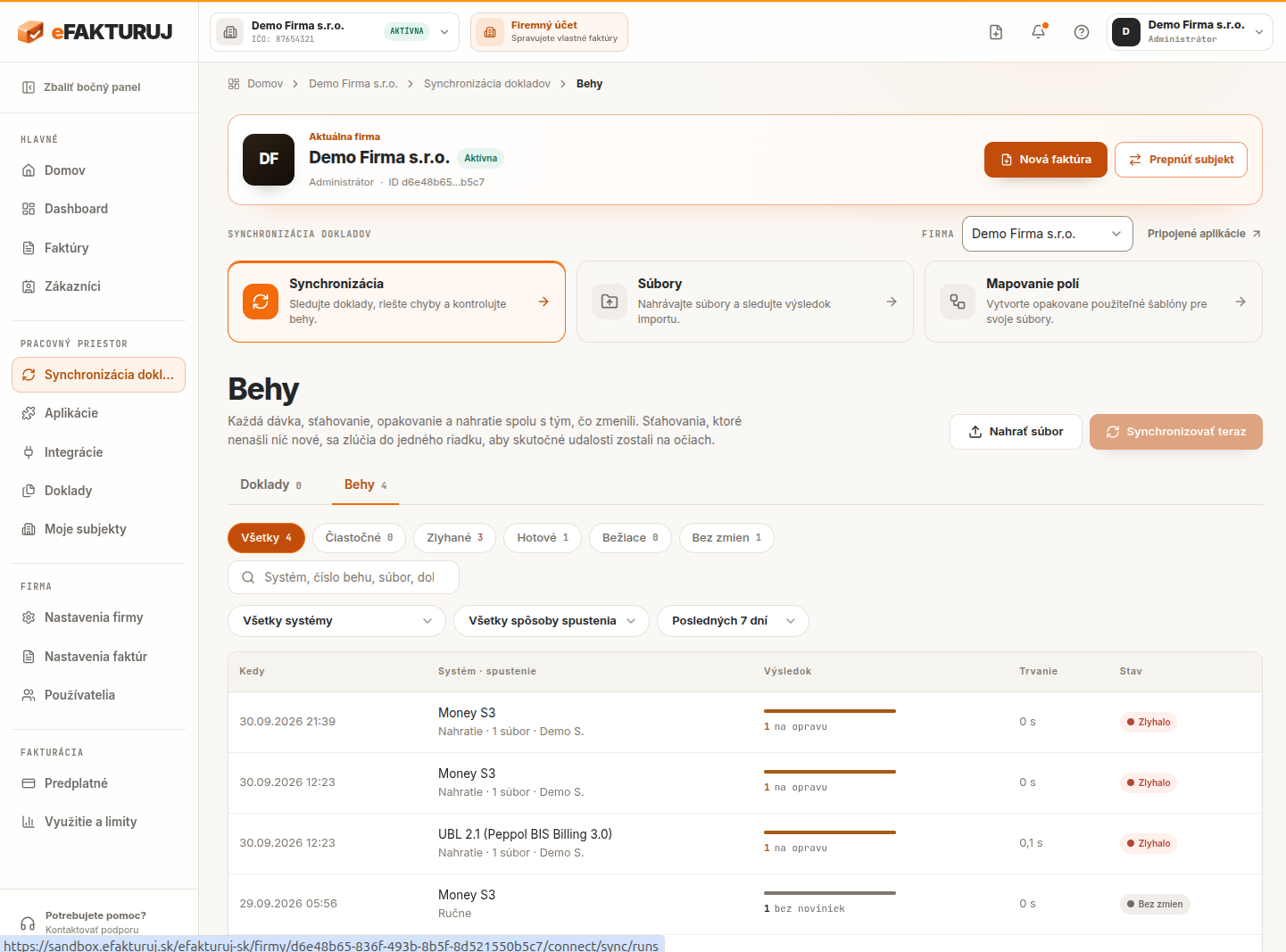
Task: Click the eFAKTURUJ logo
Action: click(x=95, y=32)
